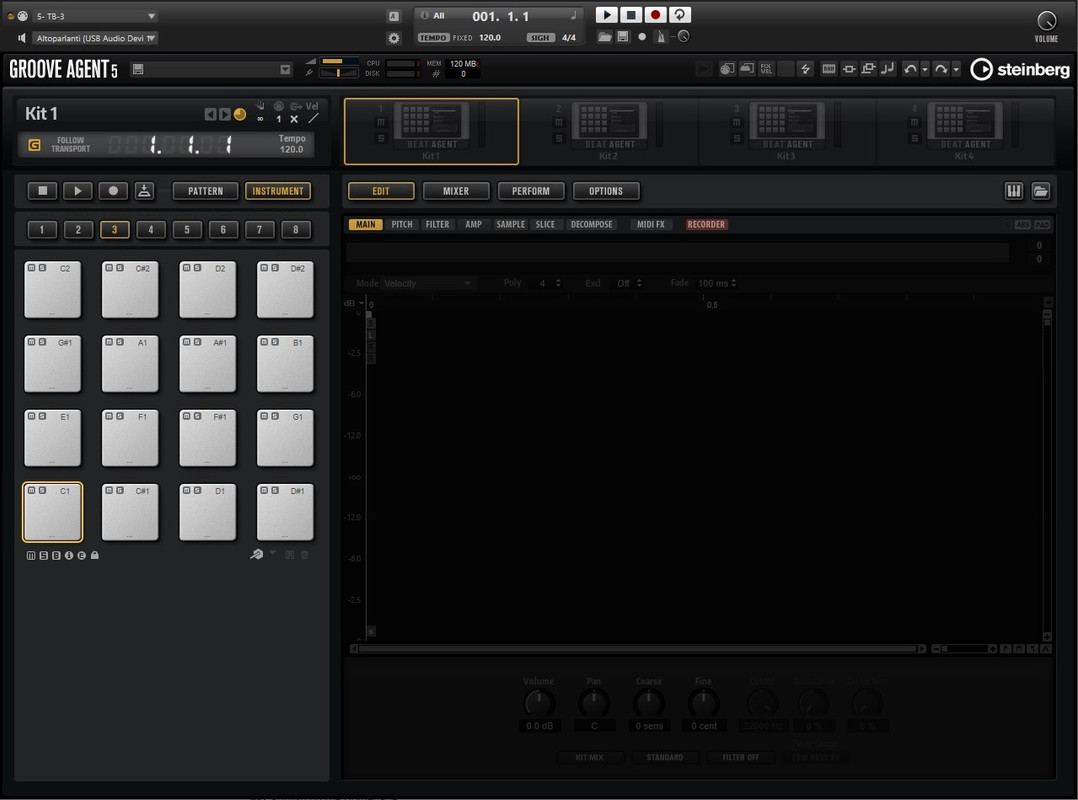Show the keyboard with piano keys icon
Viewport: 1078px width, 800px height.
[x=1013, y=191]
